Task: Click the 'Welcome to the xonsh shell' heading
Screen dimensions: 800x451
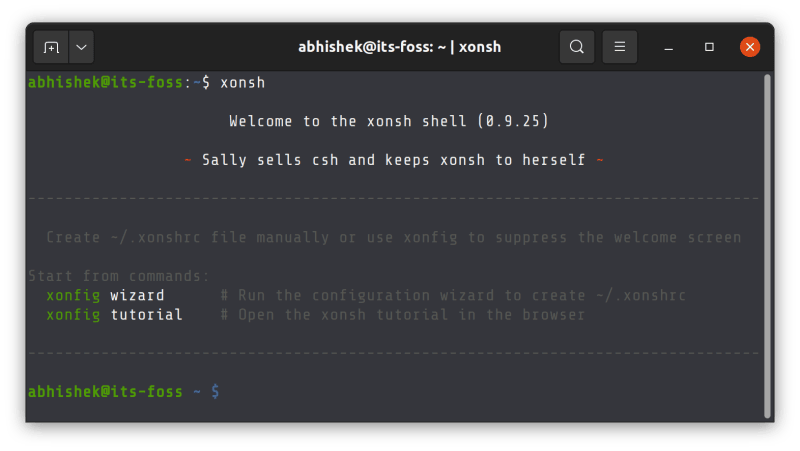Action: (x=350, y=121)
